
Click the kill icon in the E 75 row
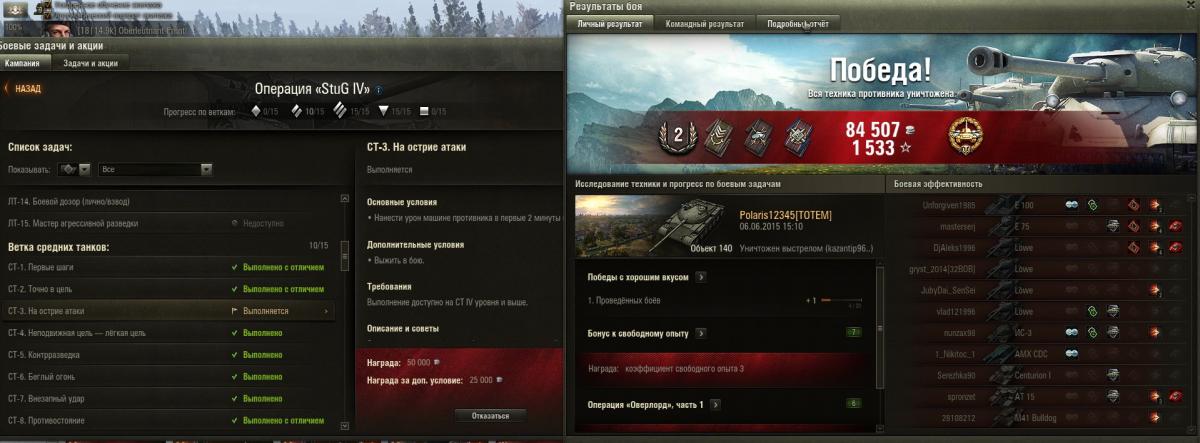(x=1177, y=226)
